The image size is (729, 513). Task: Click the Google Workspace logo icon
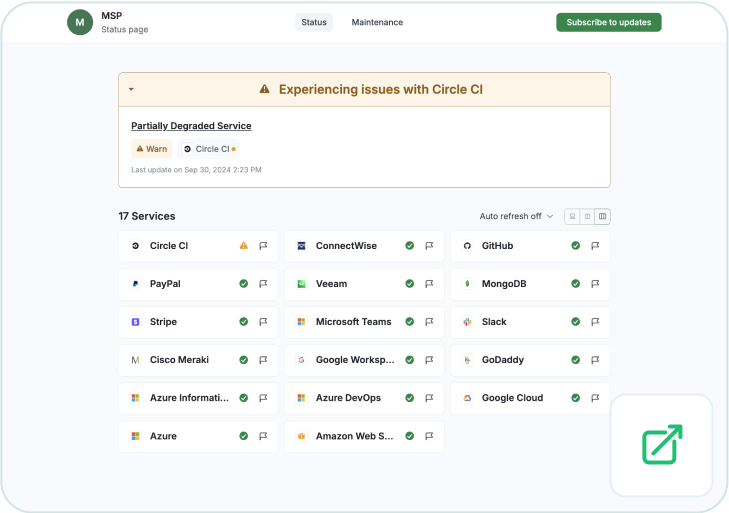(x=301, y=360)
